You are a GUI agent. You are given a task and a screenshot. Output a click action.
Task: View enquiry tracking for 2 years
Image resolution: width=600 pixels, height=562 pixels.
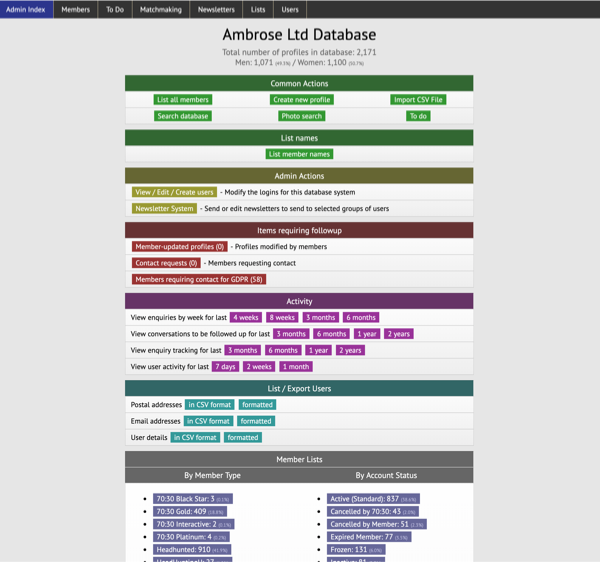tap(350, 350)
